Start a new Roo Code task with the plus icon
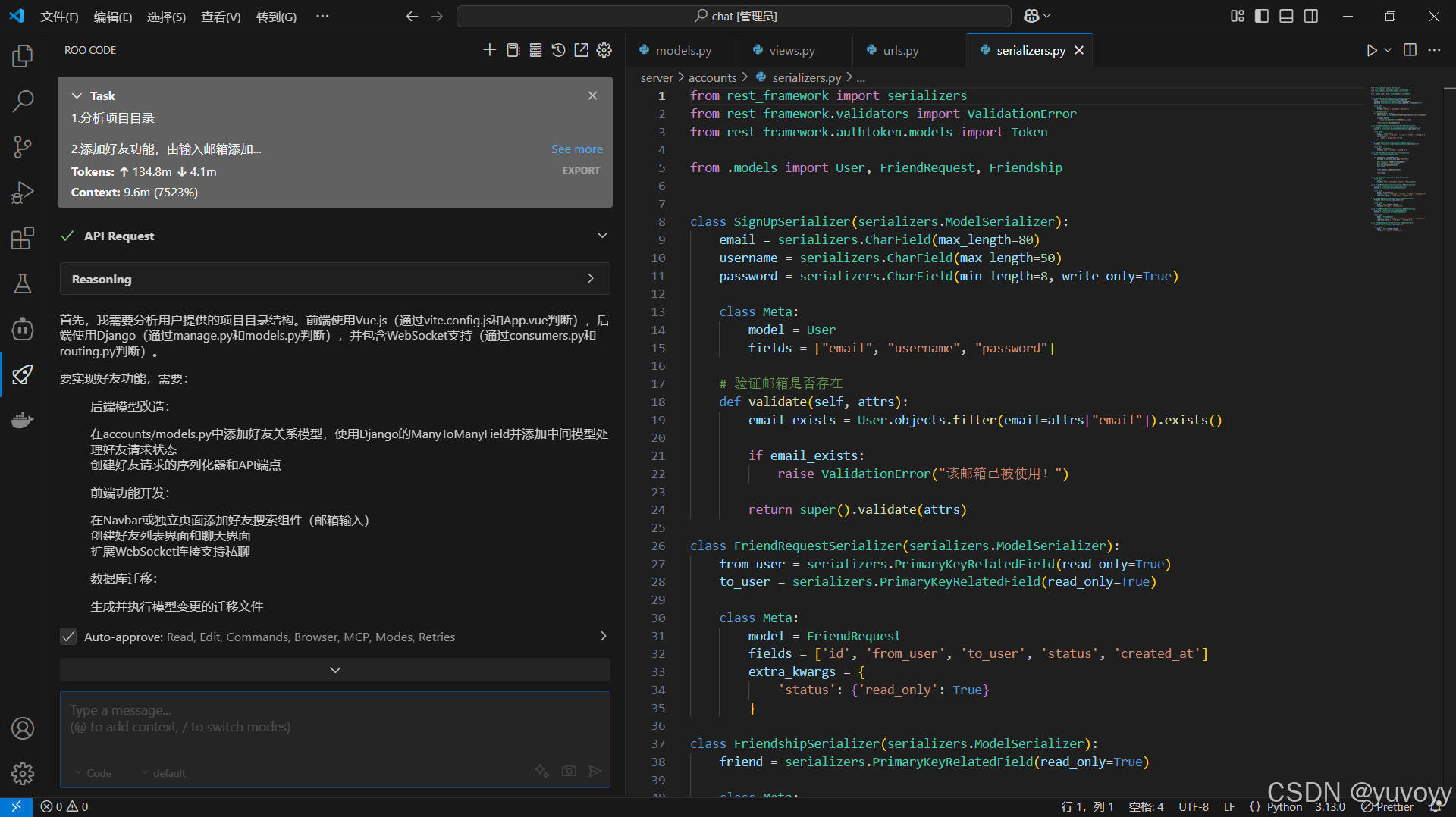The height and width of the screenshot is (817, 1456). pos(490,50)
